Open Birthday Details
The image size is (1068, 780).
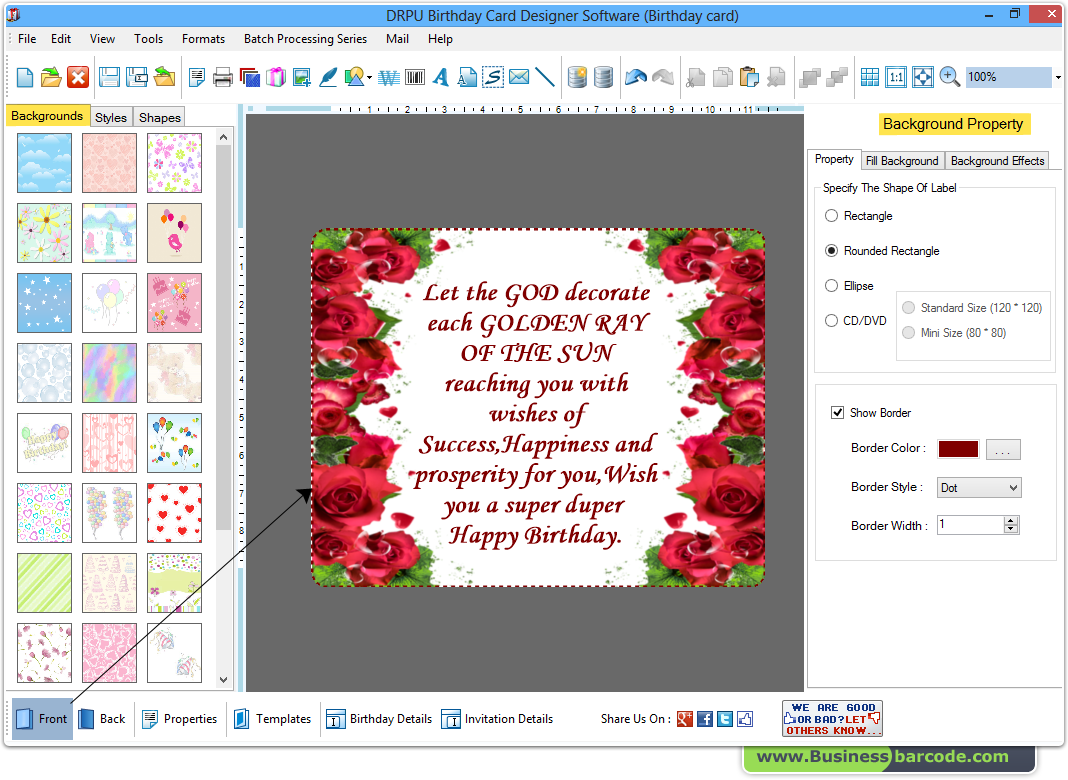coord(379,719)
